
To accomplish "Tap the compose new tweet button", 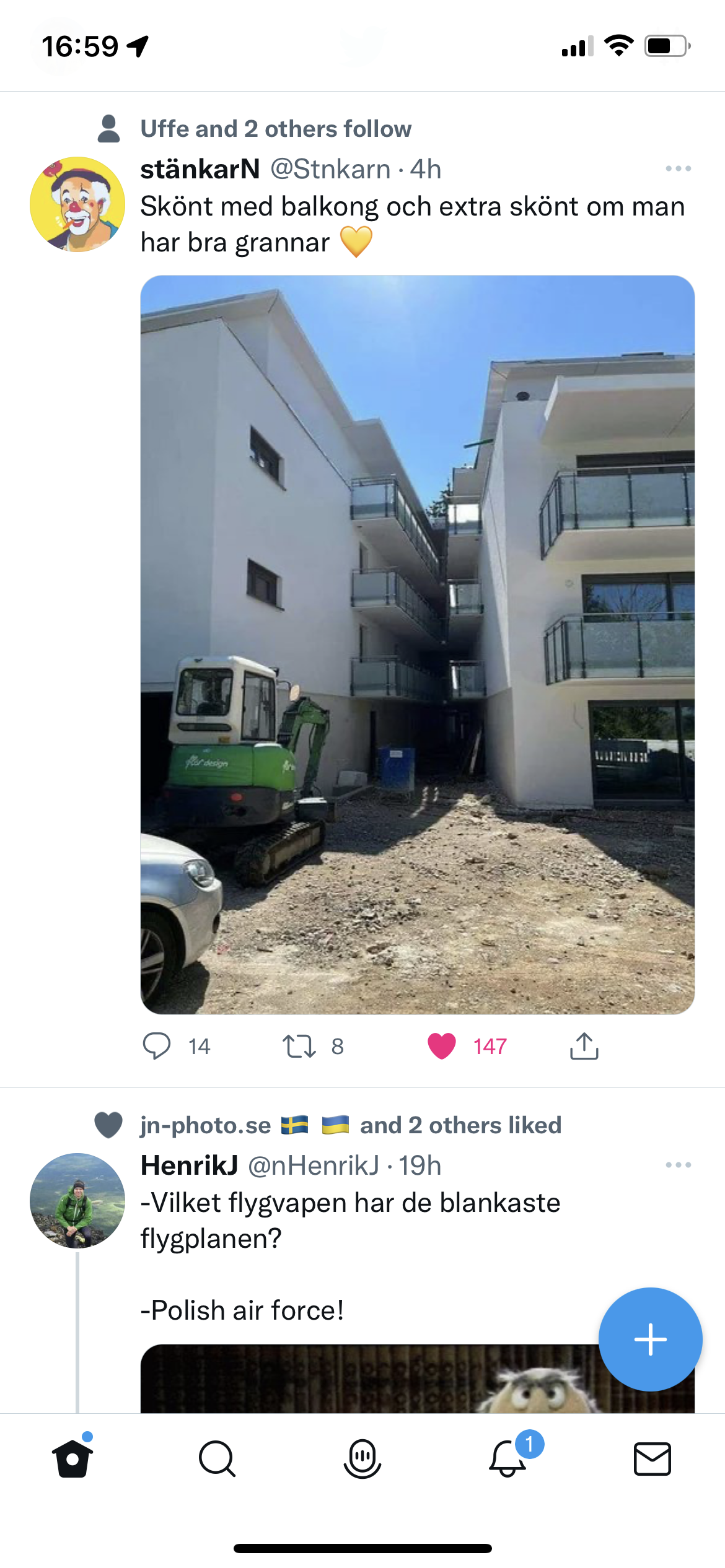I will point(650,1339).
